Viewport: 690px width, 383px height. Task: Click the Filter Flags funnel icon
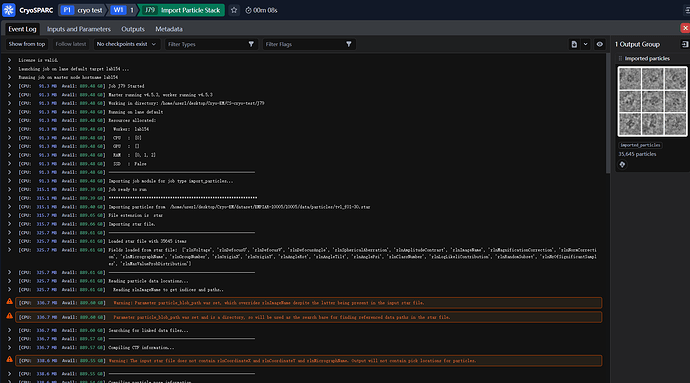tap(349, 44)
